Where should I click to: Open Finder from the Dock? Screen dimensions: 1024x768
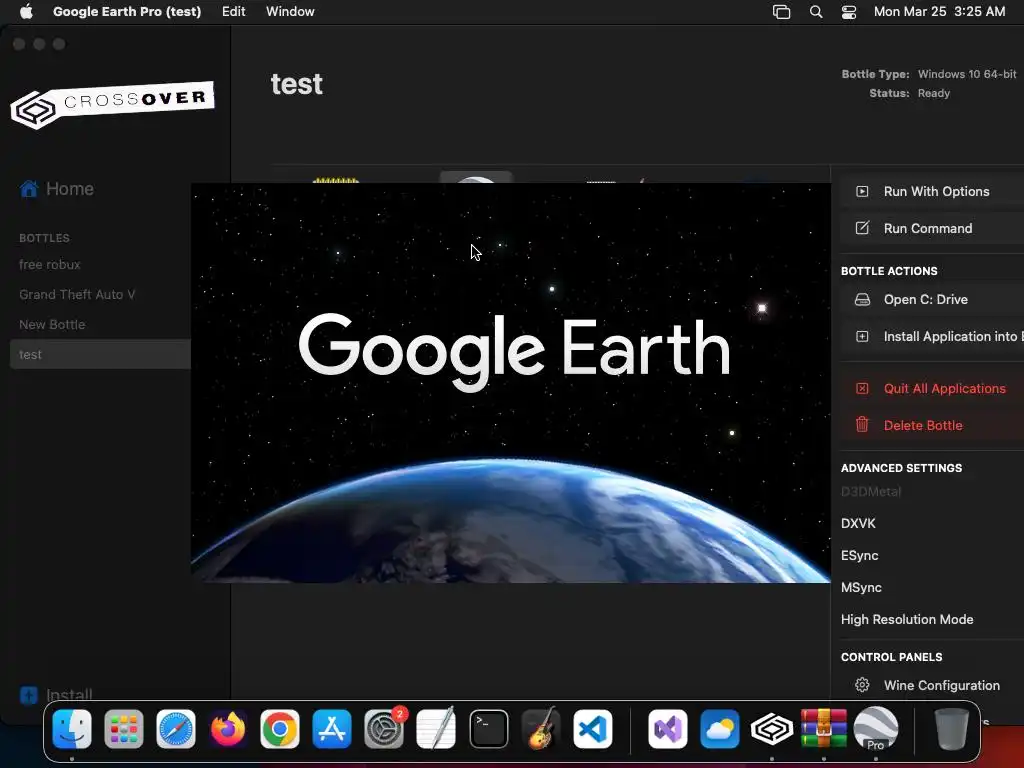coord(72,729)
